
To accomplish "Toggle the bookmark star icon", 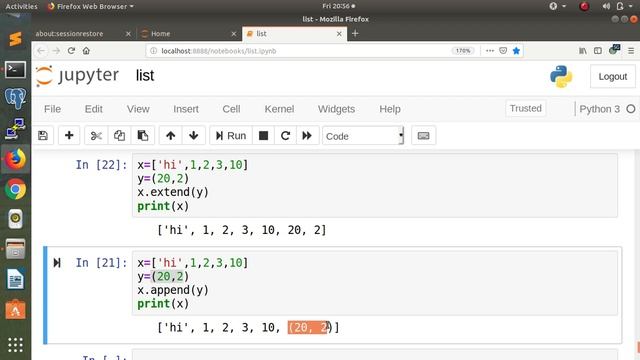I will [516, 51].
